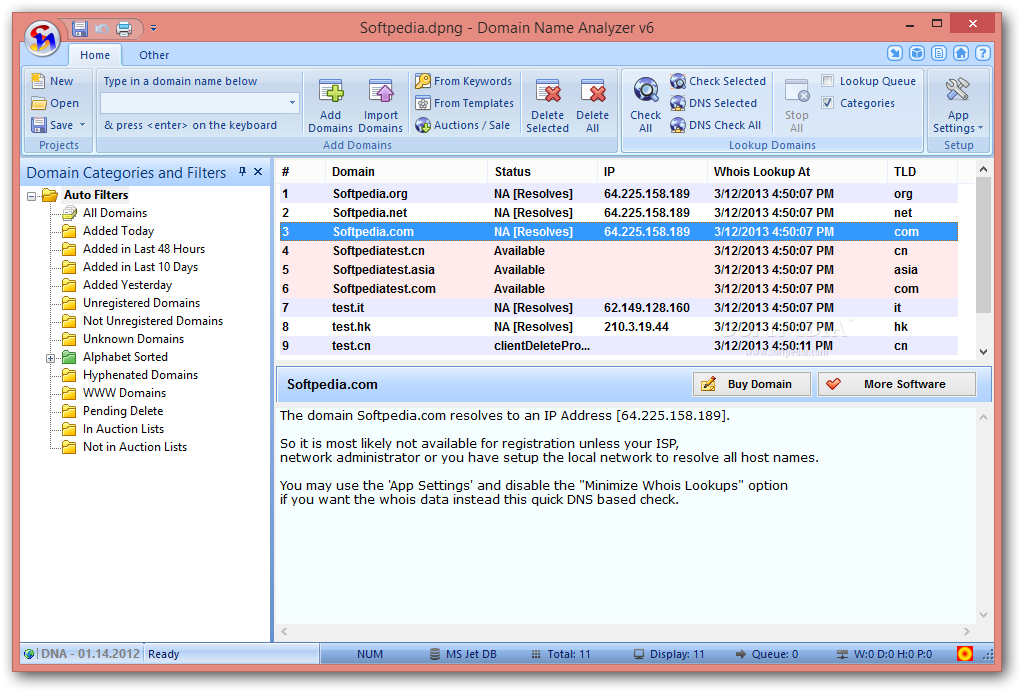Select the Softpedia.org row
The height and width of the screenshot is (692, 1022).
pos(619,194)
